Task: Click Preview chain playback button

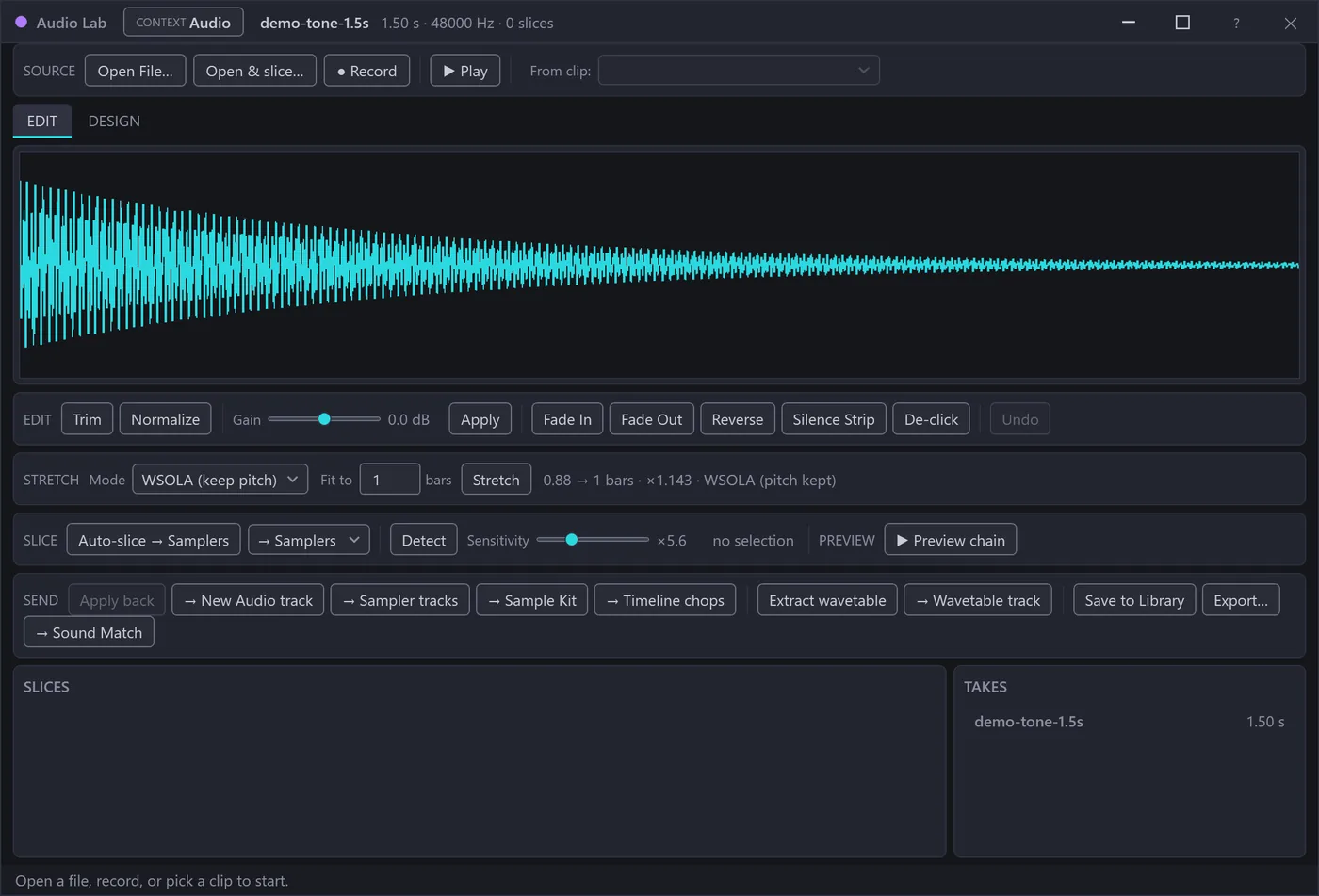Action: click(x=950, y=540)
